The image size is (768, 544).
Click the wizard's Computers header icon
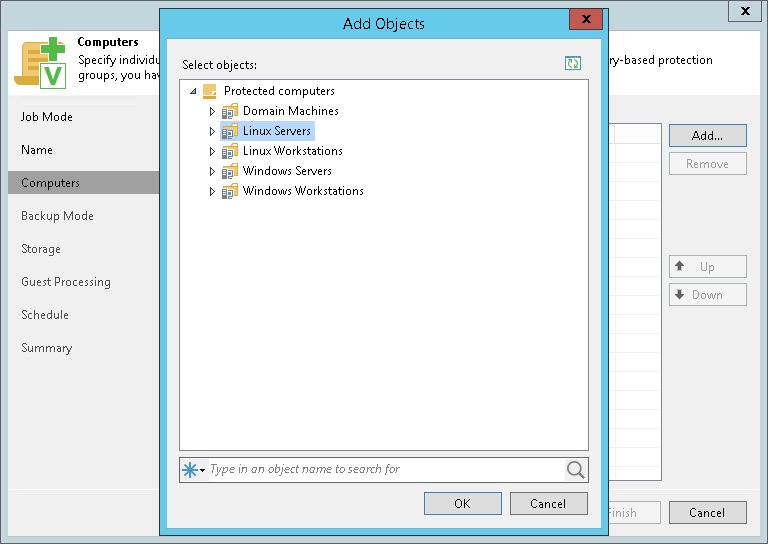tap(41, 63)
